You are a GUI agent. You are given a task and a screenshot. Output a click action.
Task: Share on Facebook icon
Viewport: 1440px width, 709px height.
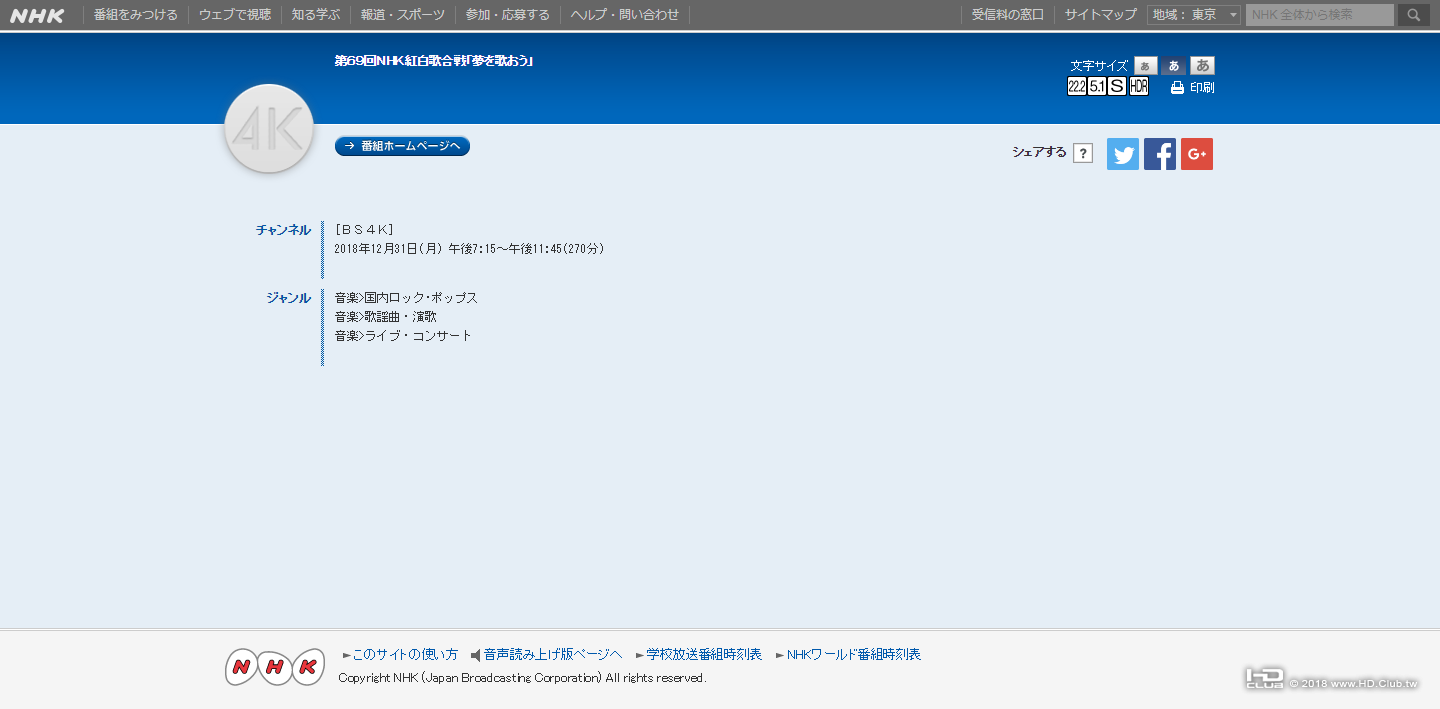1160,154
